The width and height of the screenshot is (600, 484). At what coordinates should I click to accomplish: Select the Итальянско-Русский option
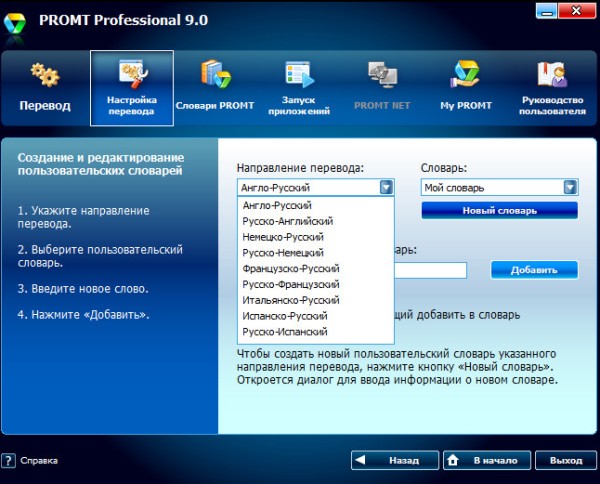click(290, 300)
